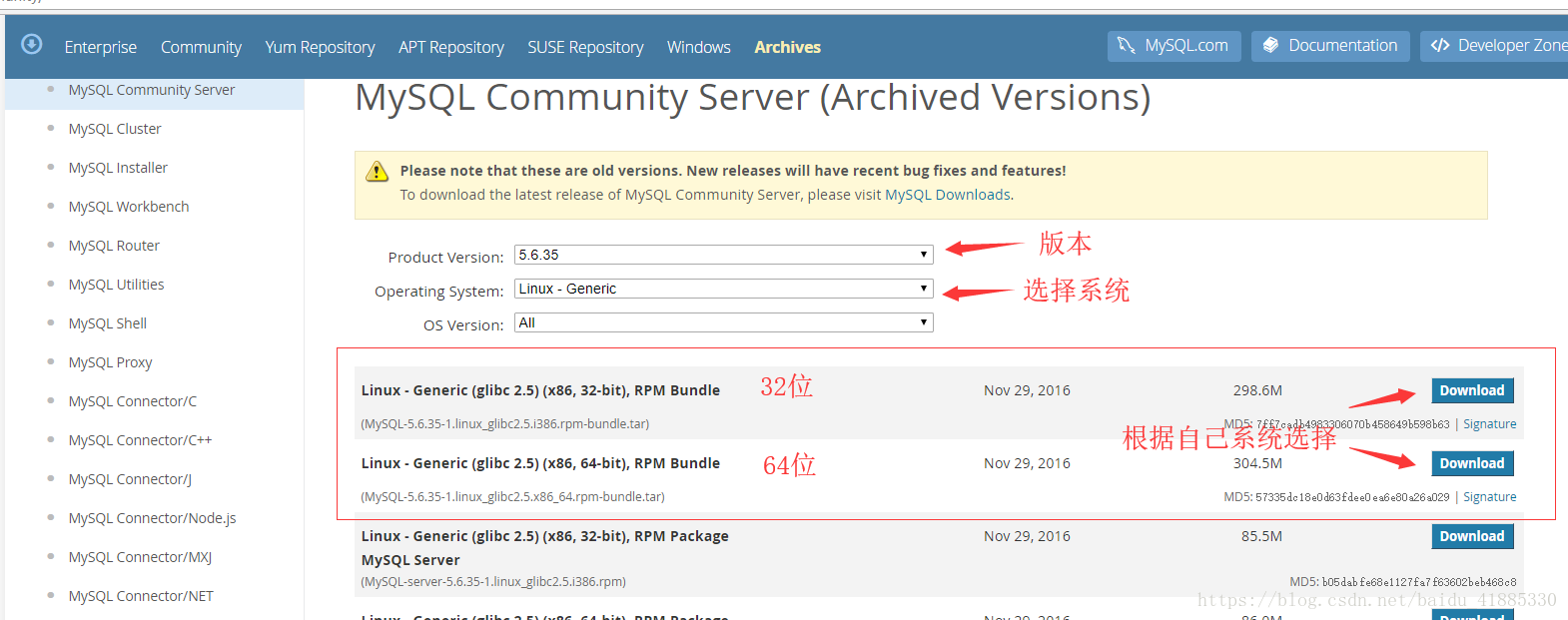Open MySQL Router in sidebar
This screenshot has width=1568, height=620.
pyautogui.click(x=114, y=246)
